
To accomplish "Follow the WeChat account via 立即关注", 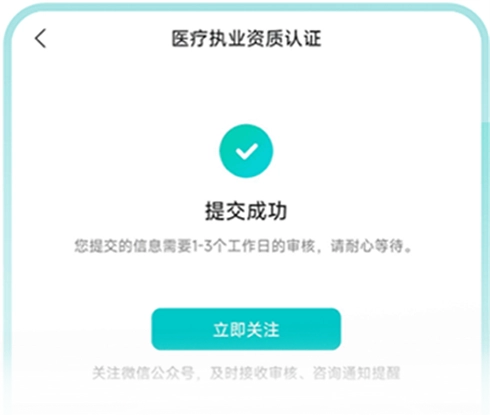I will coord(246,329).
